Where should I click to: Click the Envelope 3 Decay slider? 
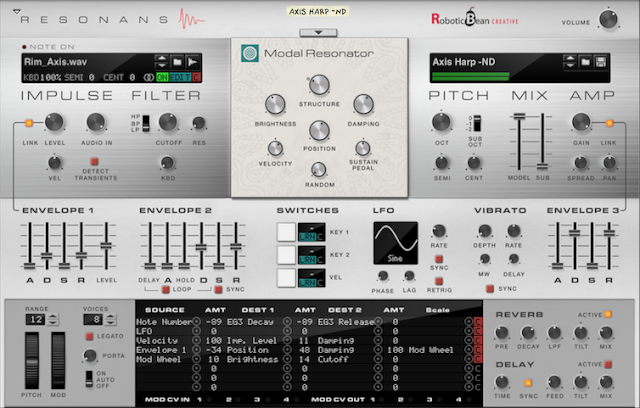(574, 233)
